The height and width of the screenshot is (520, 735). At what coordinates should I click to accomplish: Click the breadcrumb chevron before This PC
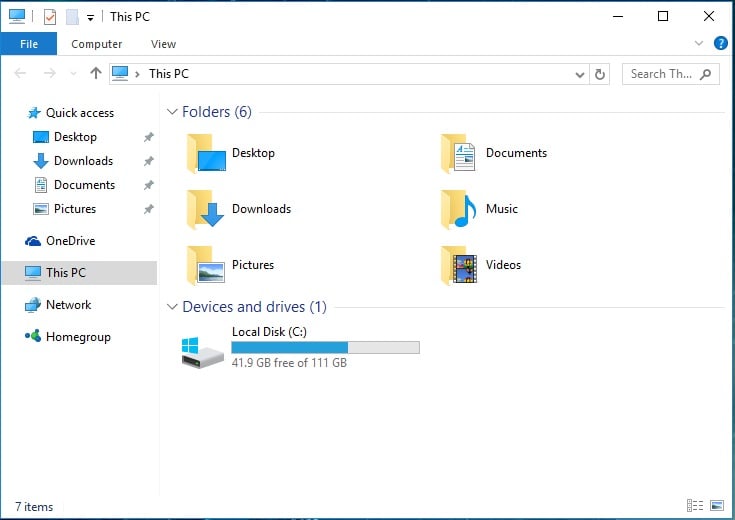pyautogui.click(x=137, y=74)
